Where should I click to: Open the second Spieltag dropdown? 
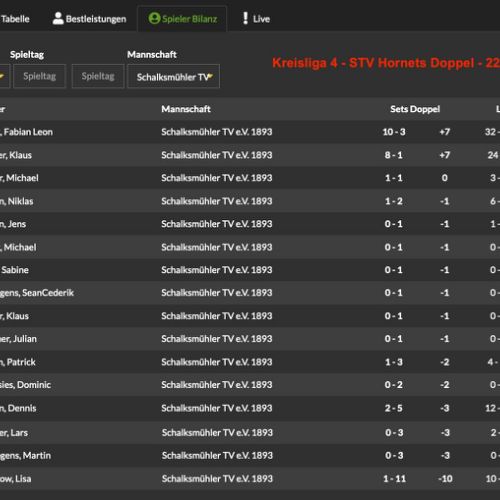click(98, 76)
